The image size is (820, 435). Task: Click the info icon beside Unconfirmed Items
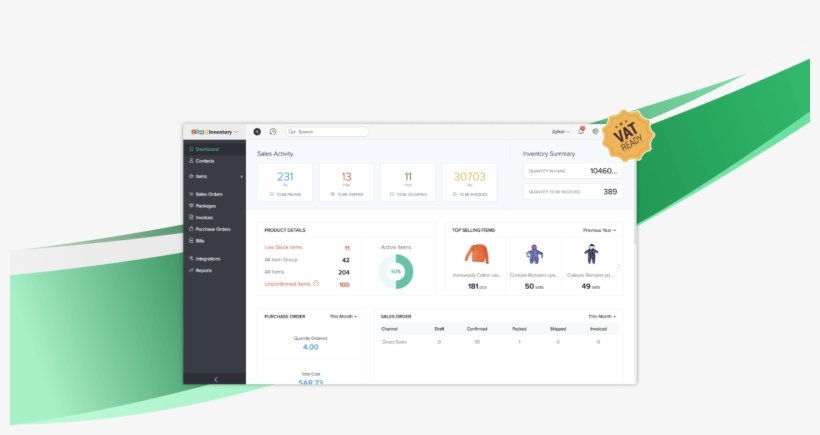tap(316, 283)
